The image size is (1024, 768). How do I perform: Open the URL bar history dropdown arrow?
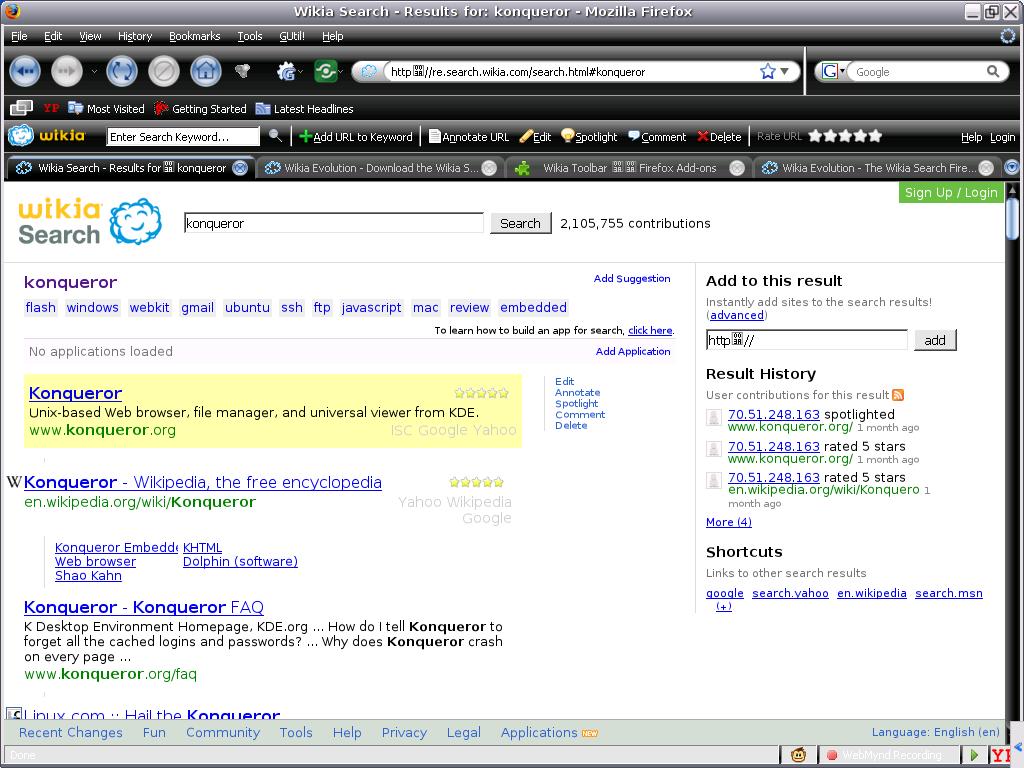pos(785,71)
